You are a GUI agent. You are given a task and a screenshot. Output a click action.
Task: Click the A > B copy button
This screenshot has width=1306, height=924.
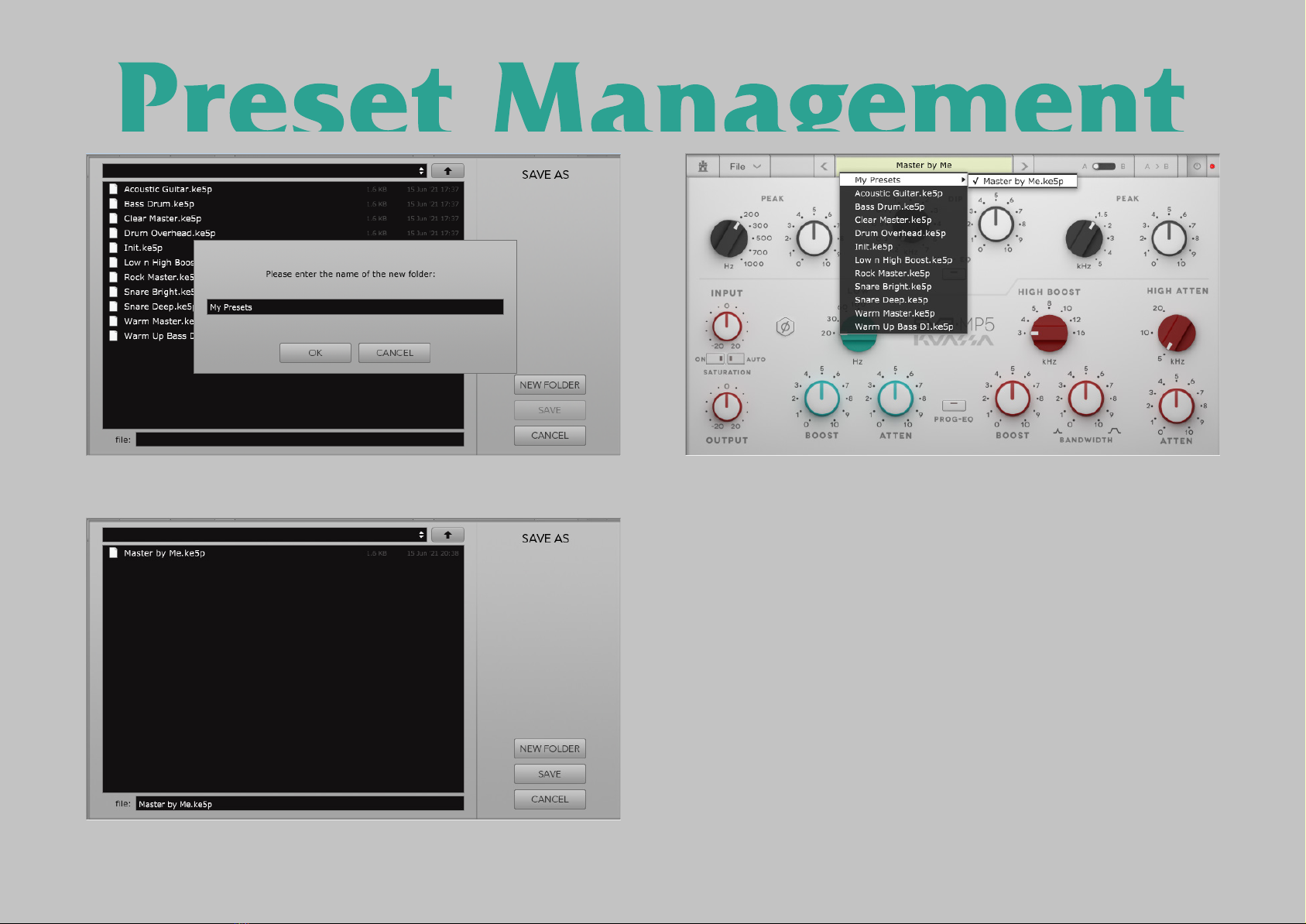tap(1157, 166)
